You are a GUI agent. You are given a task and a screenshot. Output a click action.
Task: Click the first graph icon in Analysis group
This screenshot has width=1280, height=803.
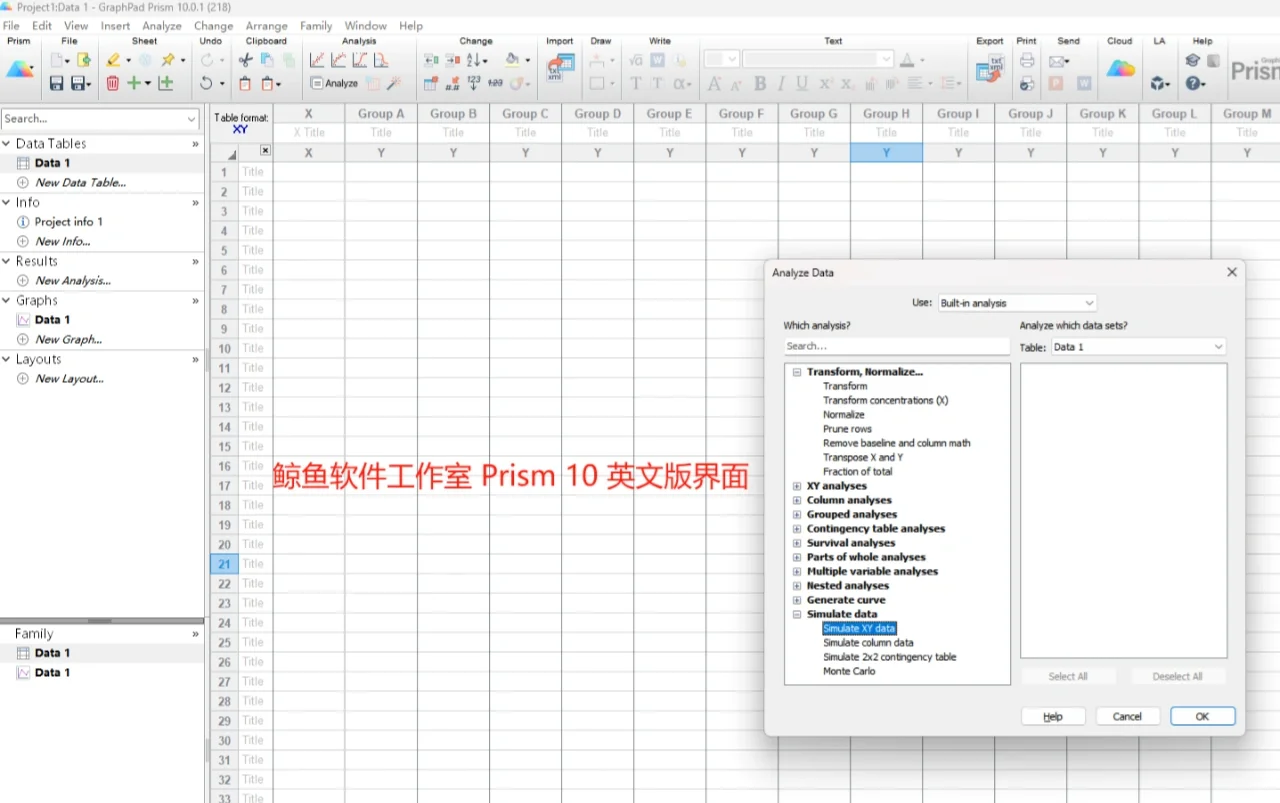pos(317,60)
